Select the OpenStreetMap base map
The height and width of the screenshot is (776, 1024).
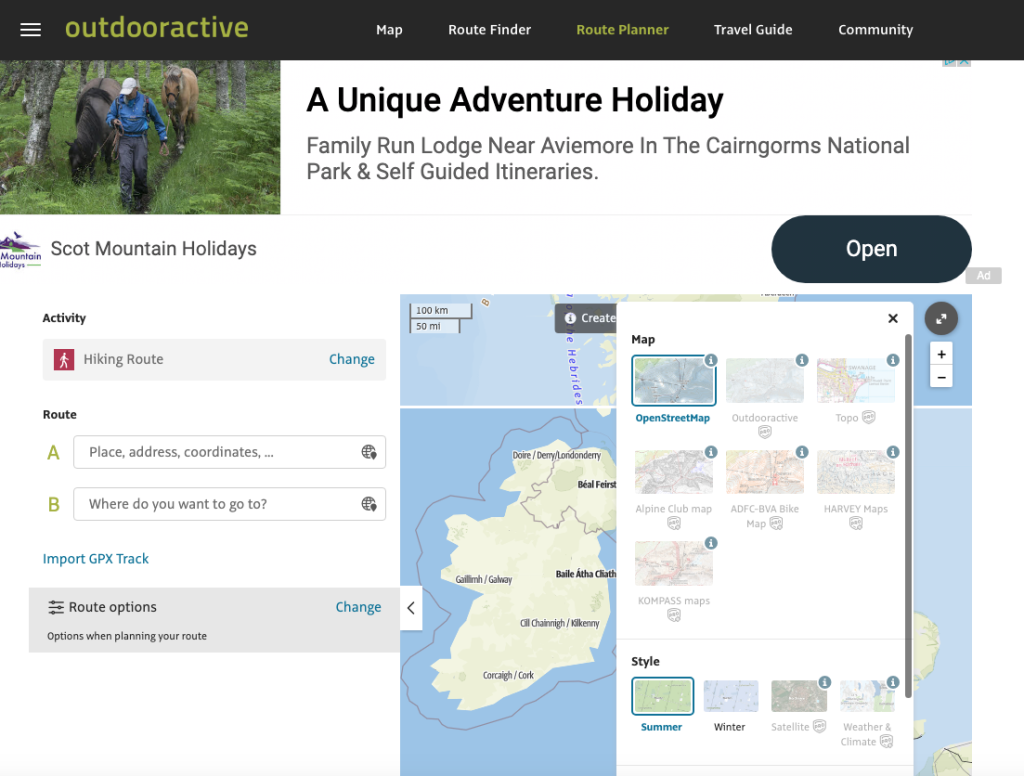[x=673, y=380]
